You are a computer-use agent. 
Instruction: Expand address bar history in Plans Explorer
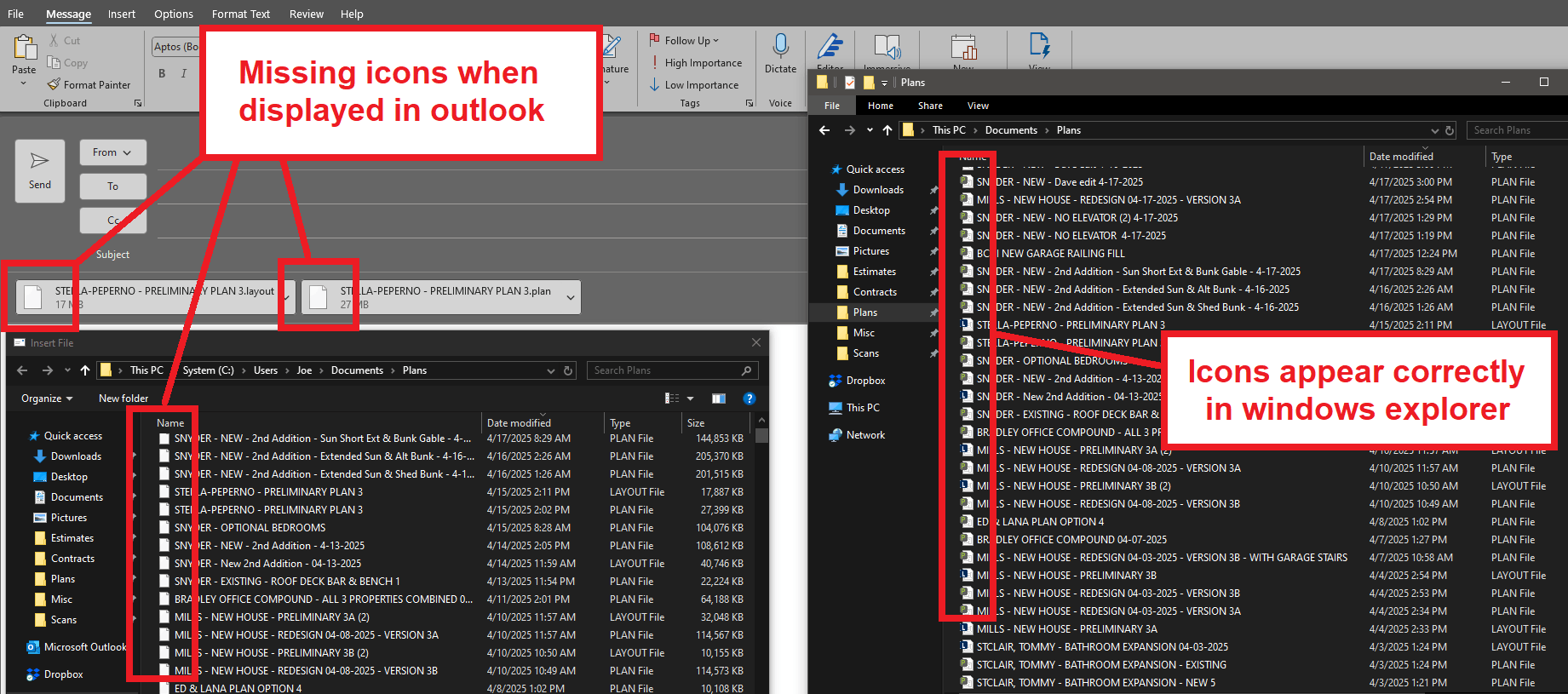1435,130
